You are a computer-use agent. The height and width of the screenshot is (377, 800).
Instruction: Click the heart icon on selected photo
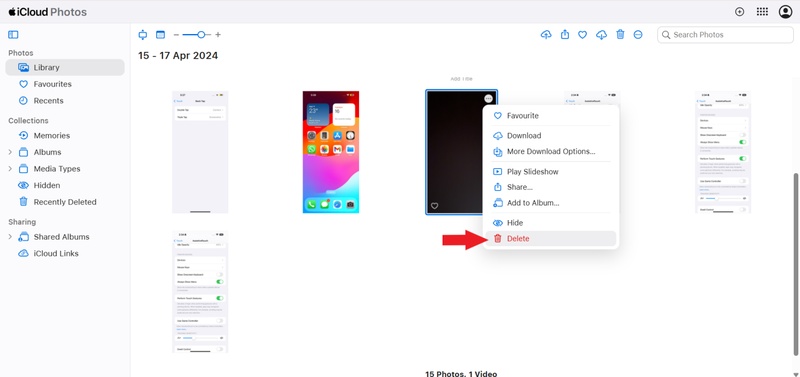(435, 206)
